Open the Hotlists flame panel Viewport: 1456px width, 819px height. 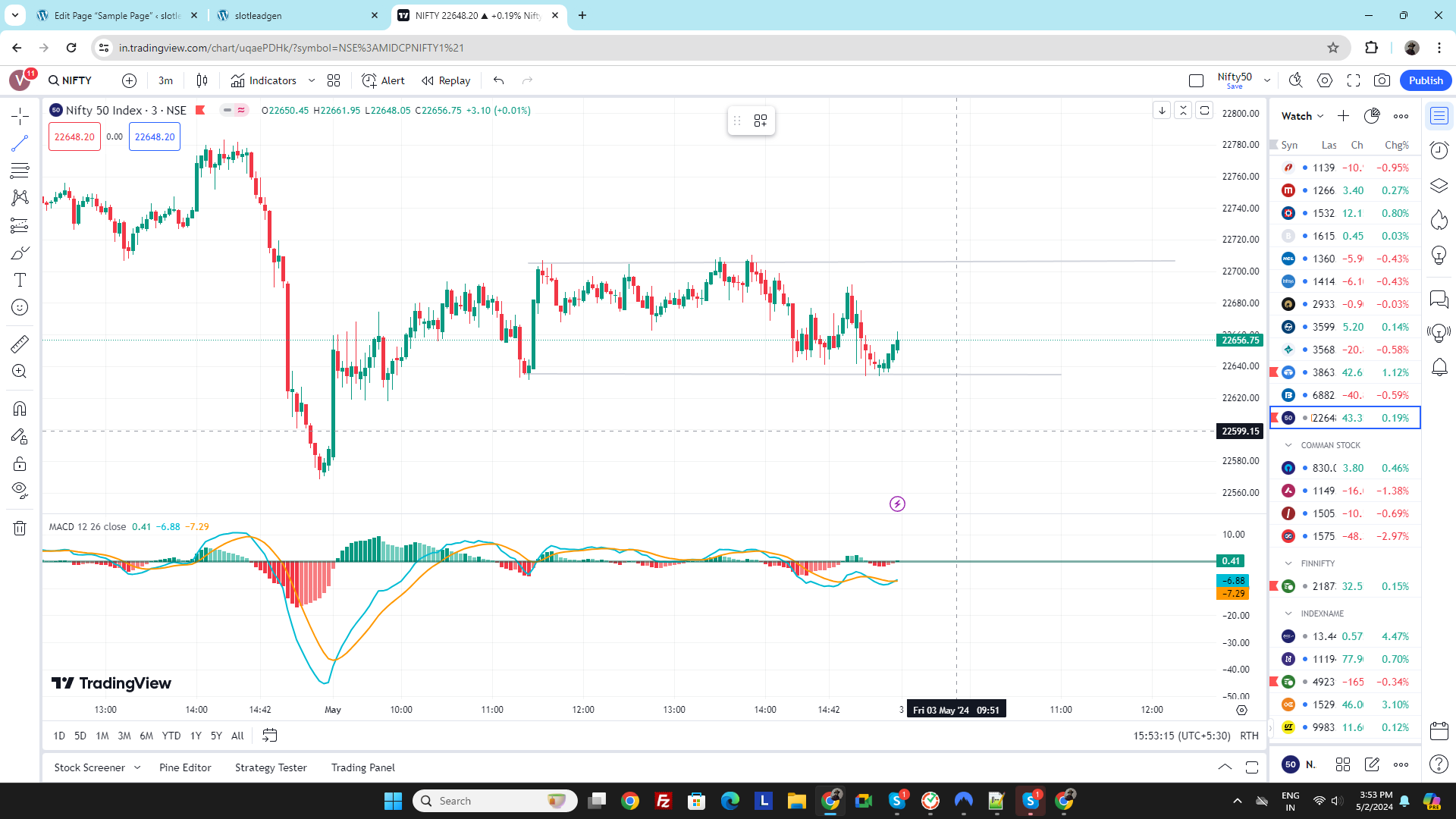coord(1439,220)
